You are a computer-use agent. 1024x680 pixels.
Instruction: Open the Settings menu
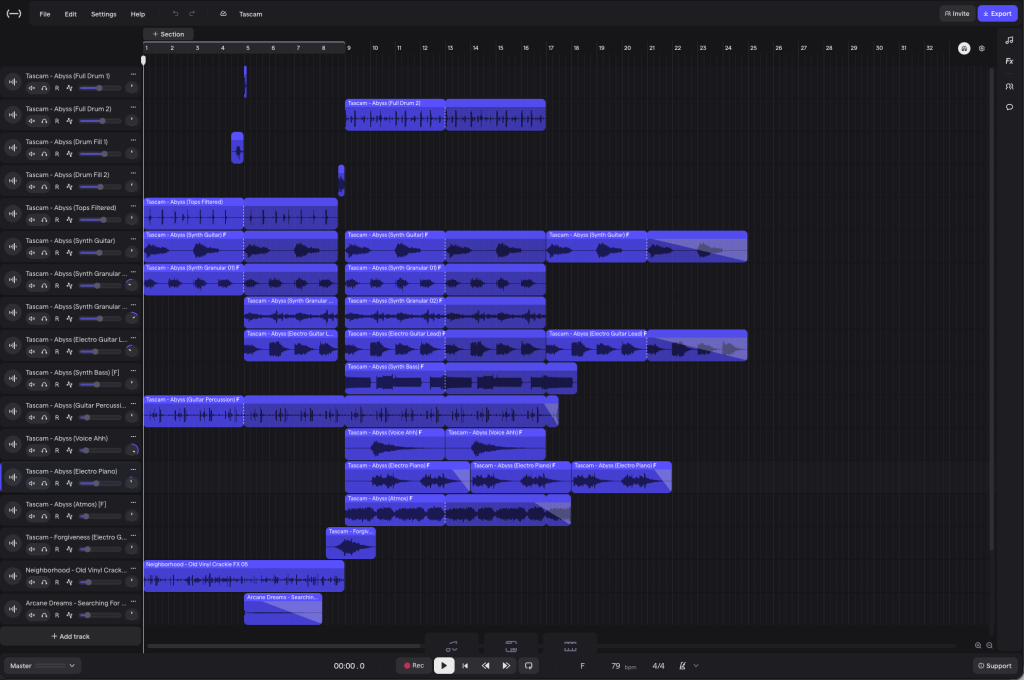103,14
